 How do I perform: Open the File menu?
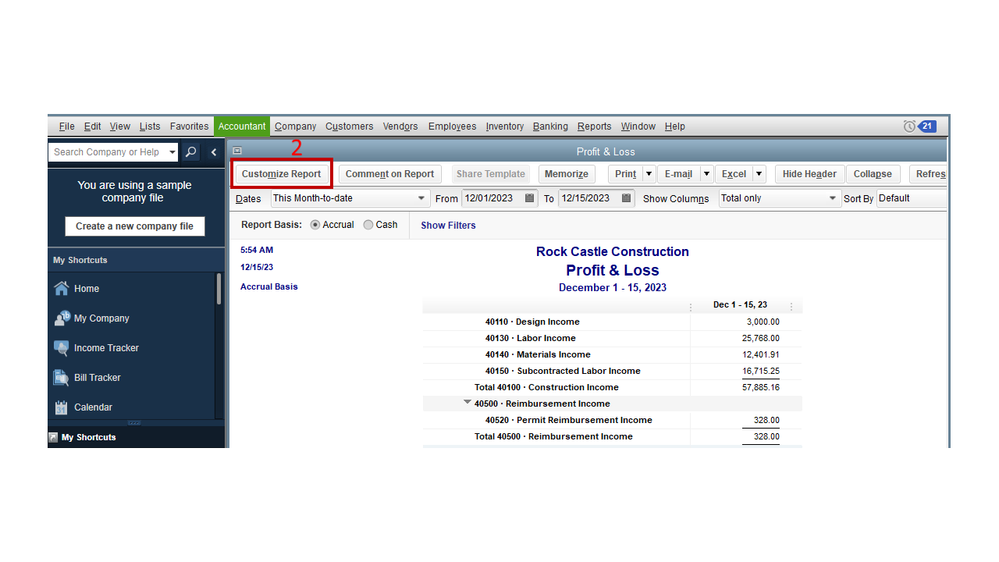tap(66, 126)
